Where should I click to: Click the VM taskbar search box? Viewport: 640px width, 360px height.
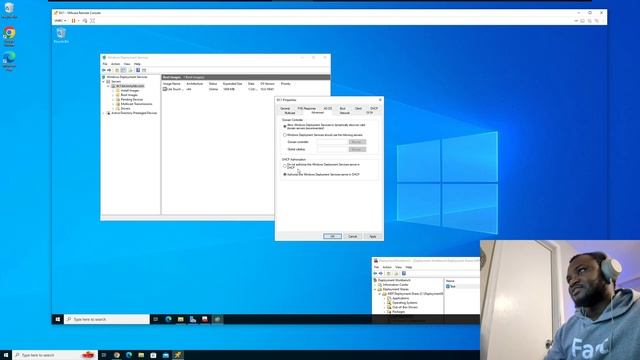click(x=107, y=319)
